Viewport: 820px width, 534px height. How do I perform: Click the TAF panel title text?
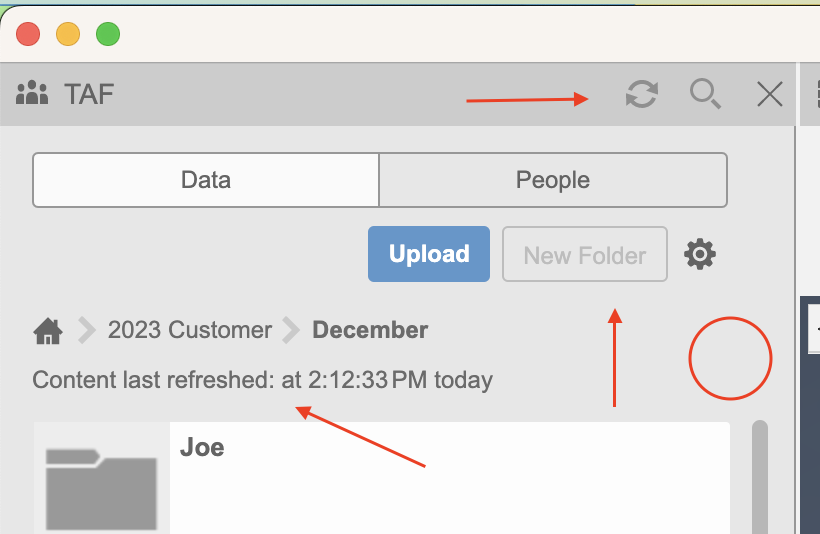coord(89,95)
